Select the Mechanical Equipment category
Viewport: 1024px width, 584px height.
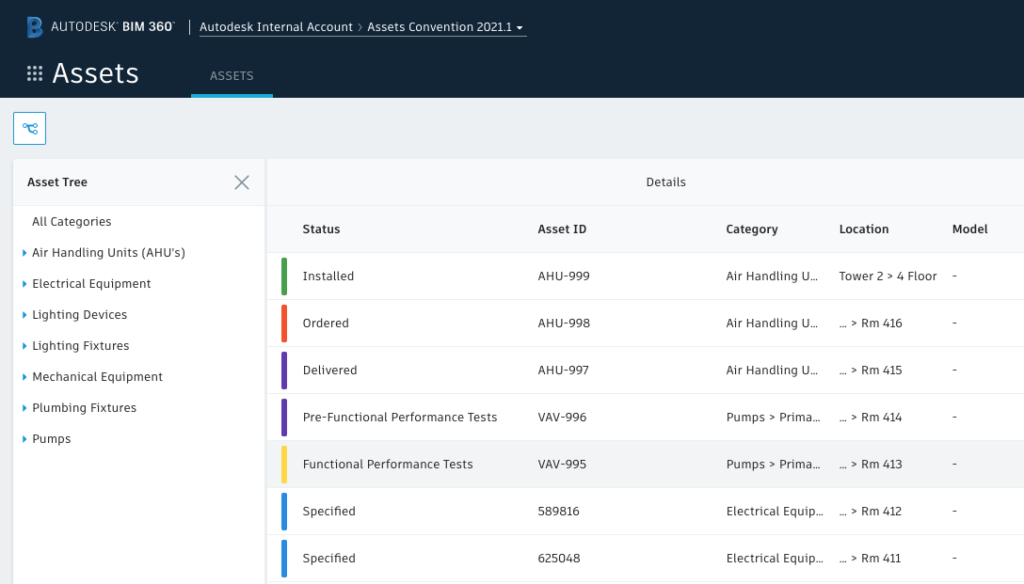pos(95,376)
